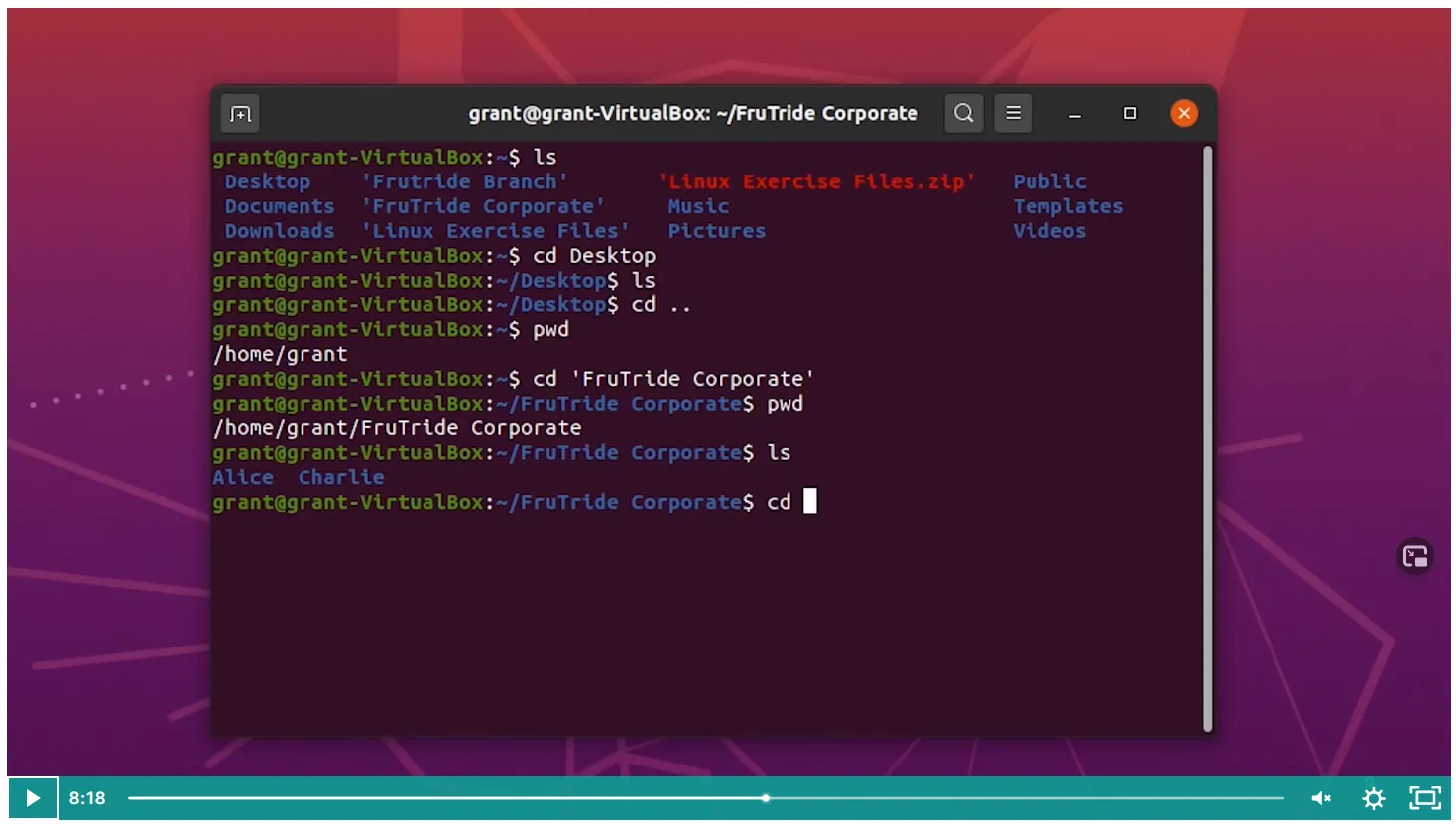Click '/home/grant/FruTride Corporate' output line
The image size is (1456, 824).
(398, 428)
